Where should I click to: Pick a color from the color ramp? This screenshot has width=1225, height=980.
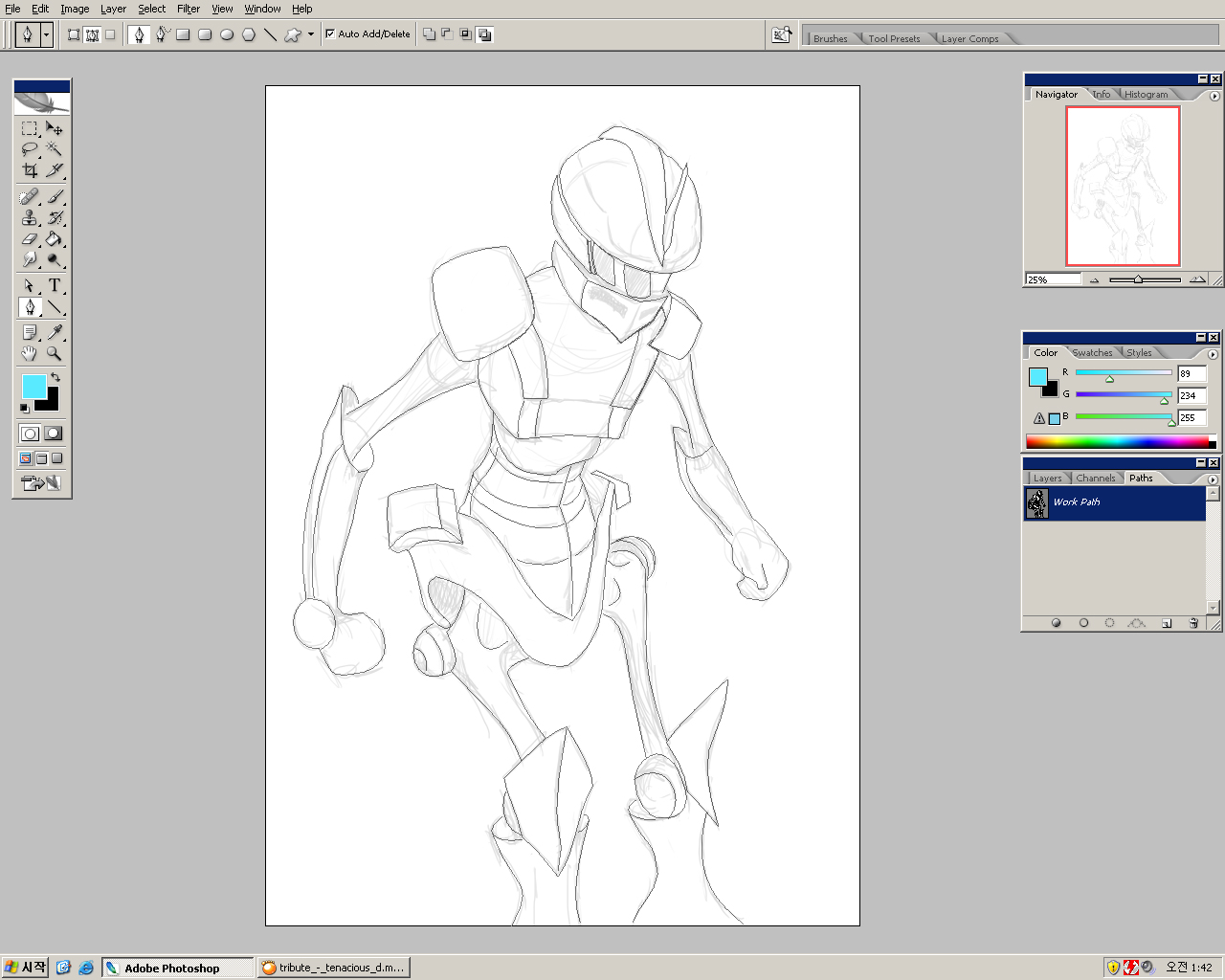coord(1121,442)
